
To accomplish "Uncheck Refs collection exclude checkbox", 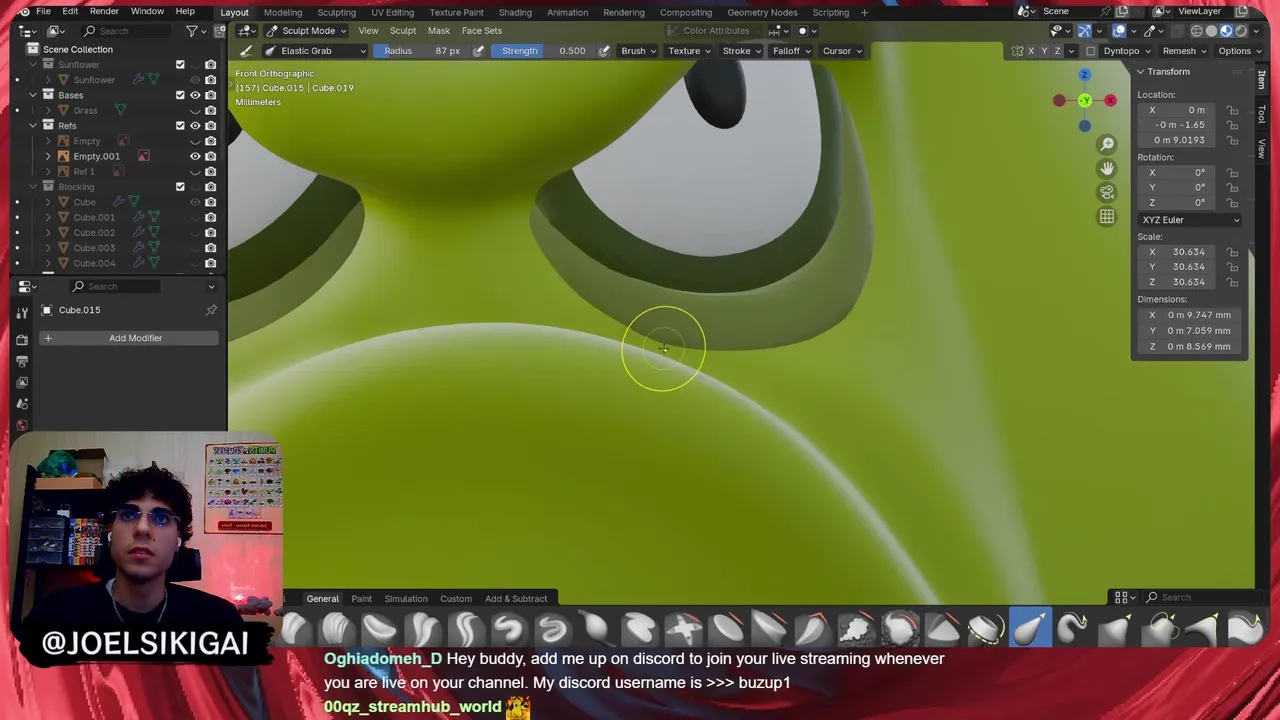I will point(180,125).
